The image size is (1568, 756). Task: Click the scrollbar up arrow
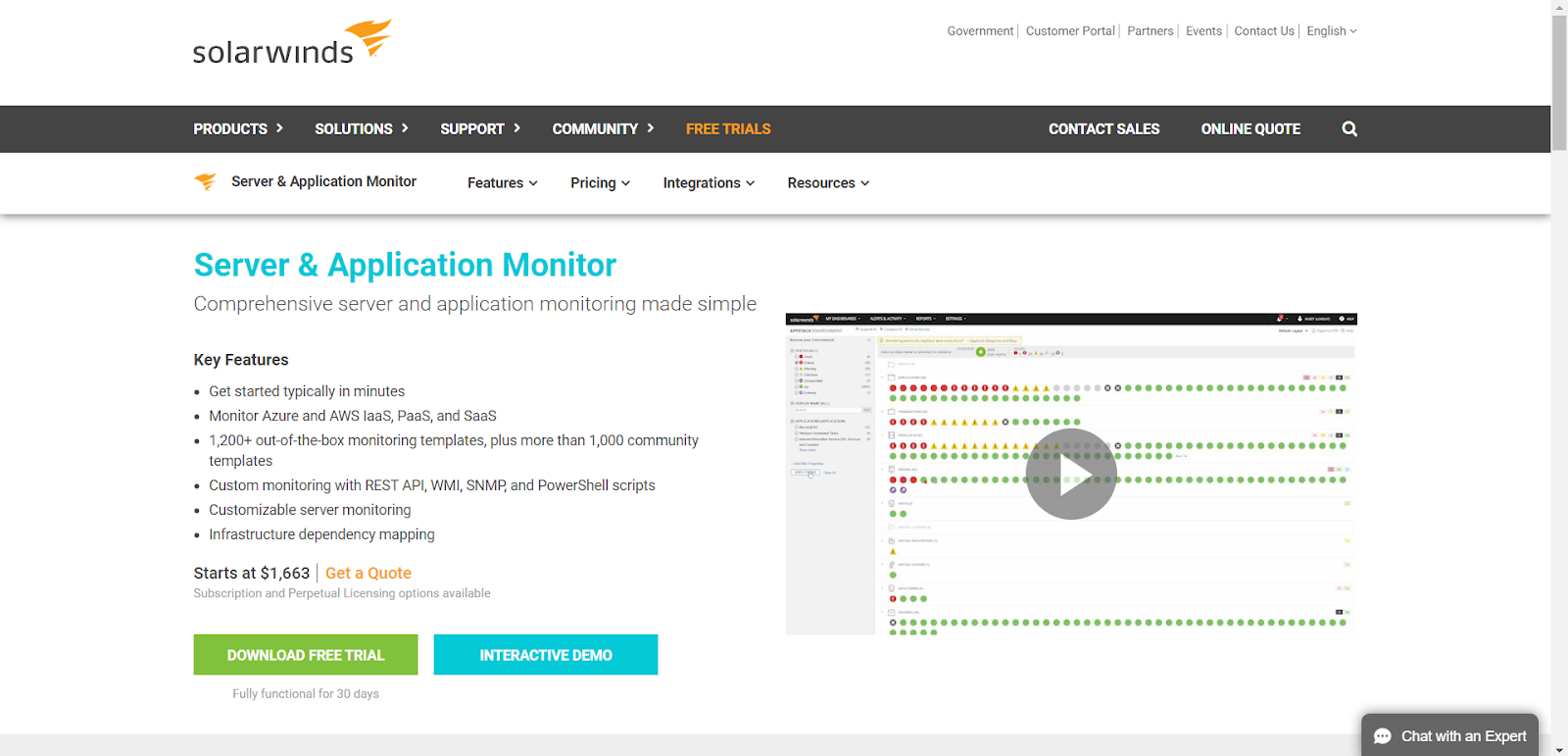[1559, 7]
